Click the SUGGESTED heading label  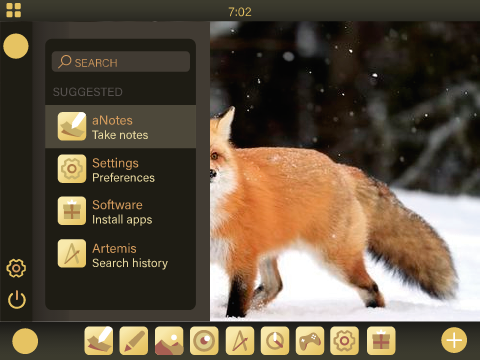point(88,92)
